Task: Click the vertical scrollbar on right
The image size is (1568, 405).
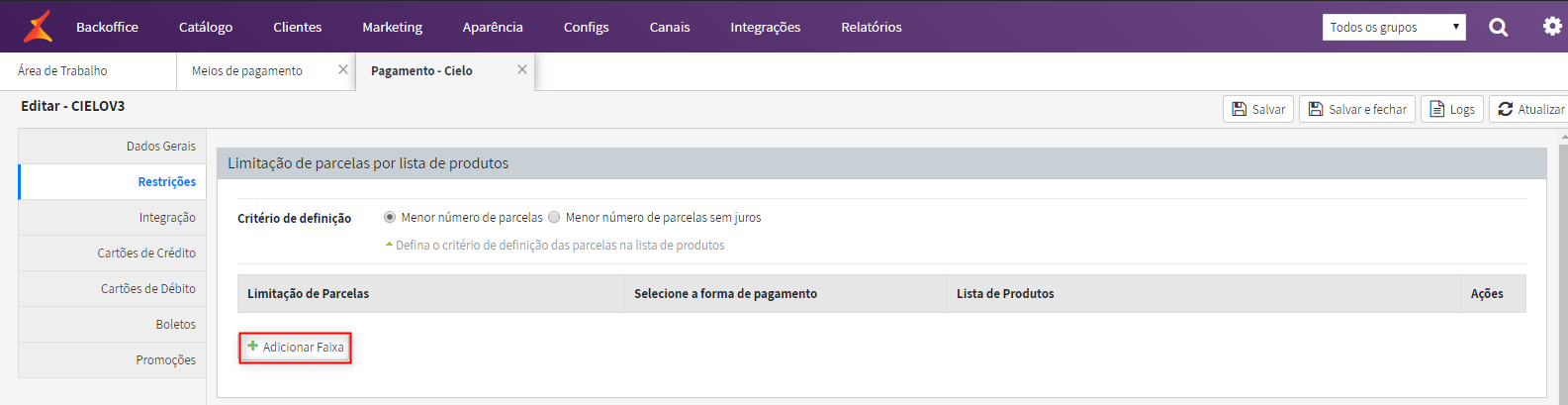Action: pos(1563,267)
